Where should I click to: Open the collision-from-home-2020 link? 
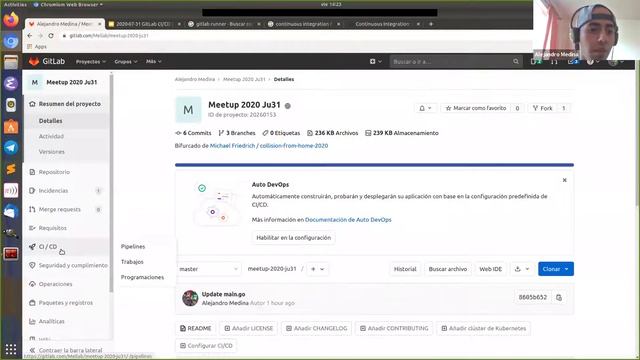294,146
